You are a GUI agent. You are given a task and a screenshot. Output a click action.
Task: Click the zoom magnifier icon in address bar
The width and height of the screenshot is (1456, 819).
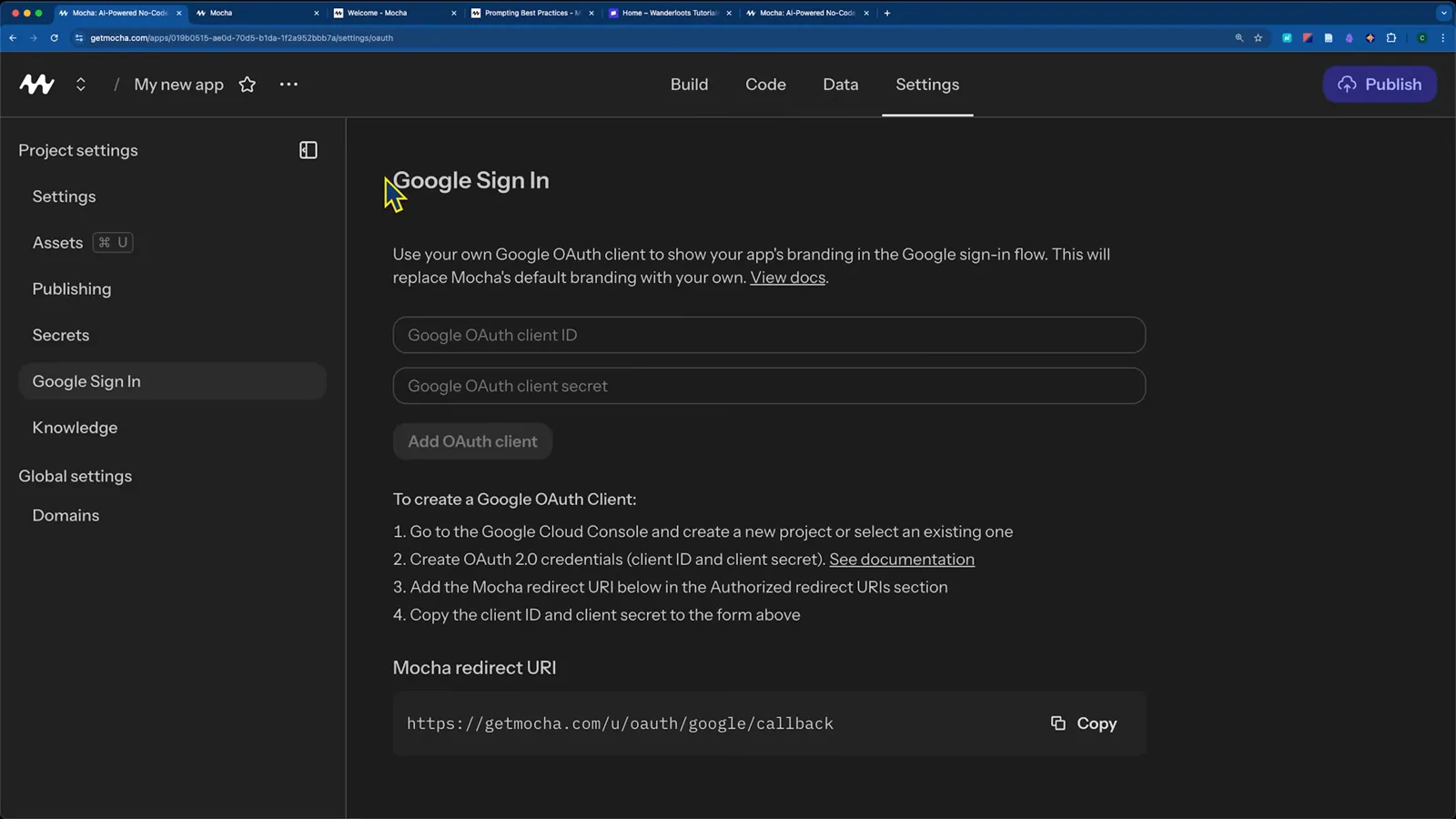(1239, 38)
